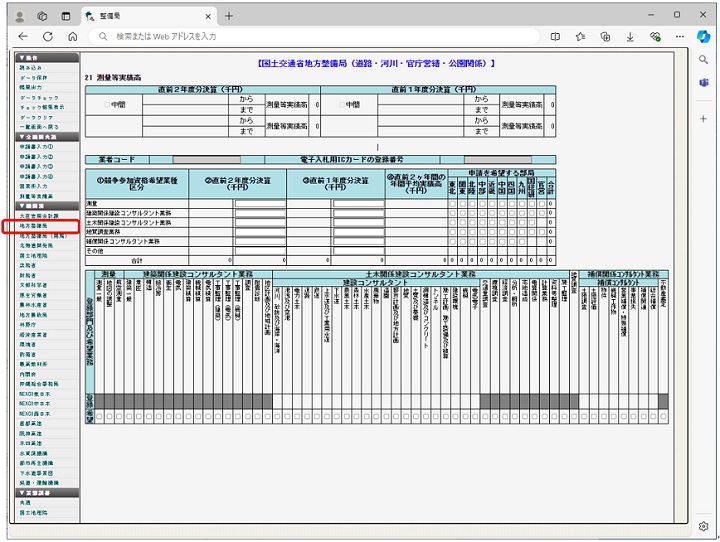Open 首都高速 in the sidebar
This screenshot has height=542, width=720.
coord(30,423)
